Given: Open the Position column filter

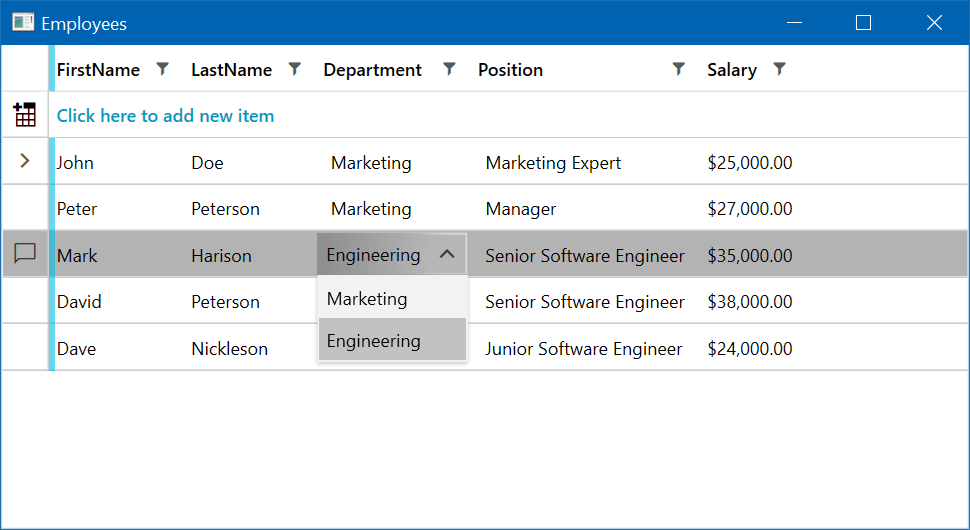Looking at the screenshot, I should tap(679, 69).
